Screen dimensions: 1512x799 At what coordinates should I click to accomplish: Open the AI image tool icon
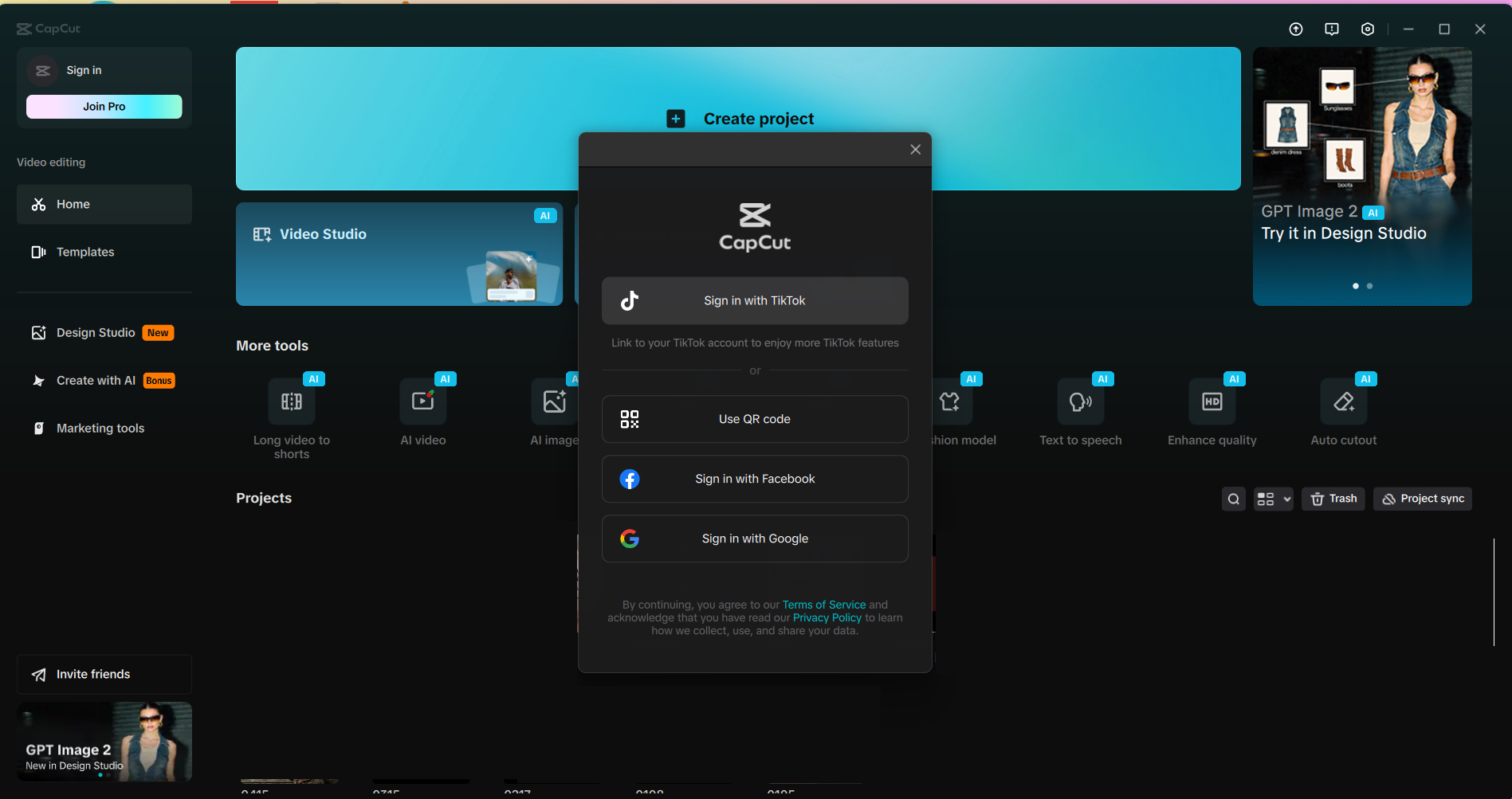[x=554, y=401]
